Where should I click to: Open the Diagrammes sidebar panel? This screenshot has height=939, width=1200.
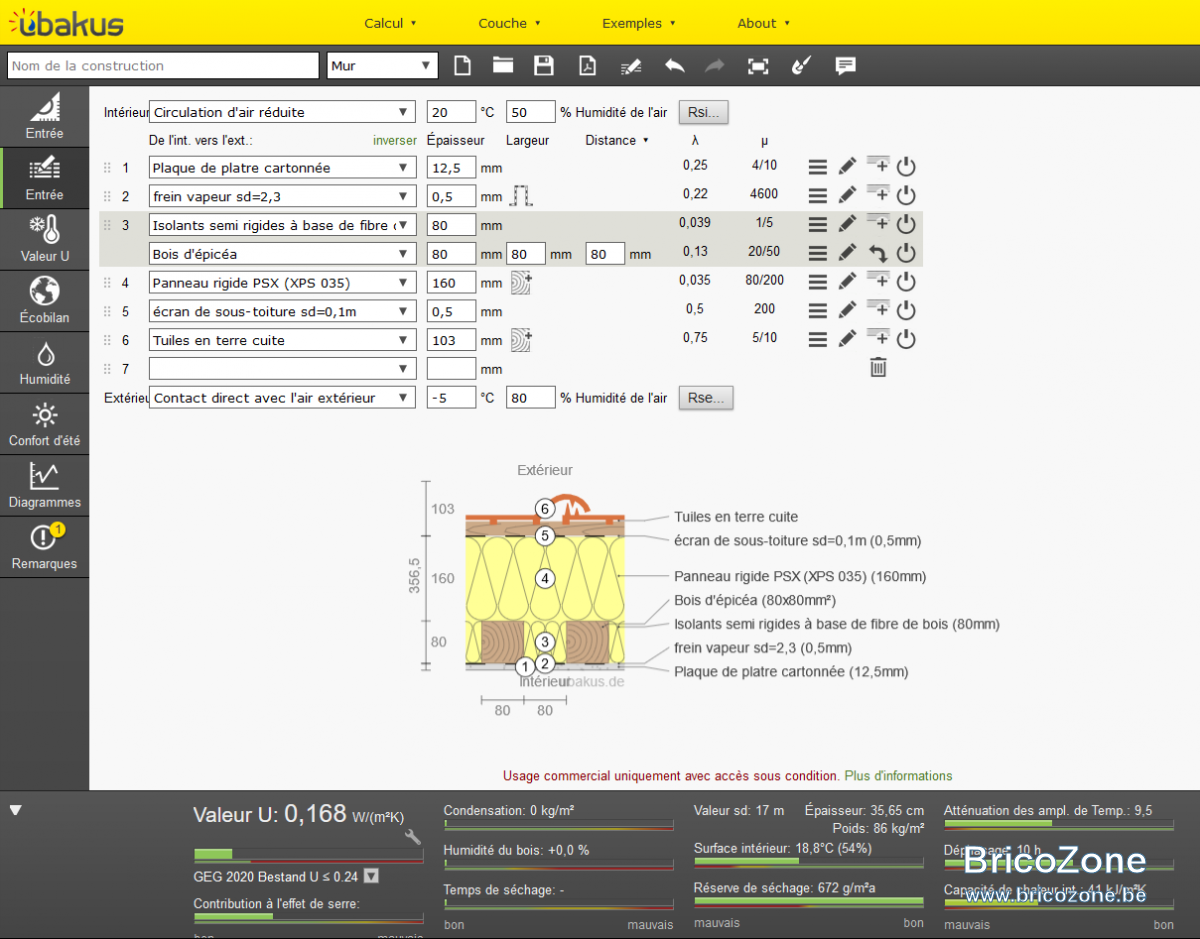click(x=44, y=486)
